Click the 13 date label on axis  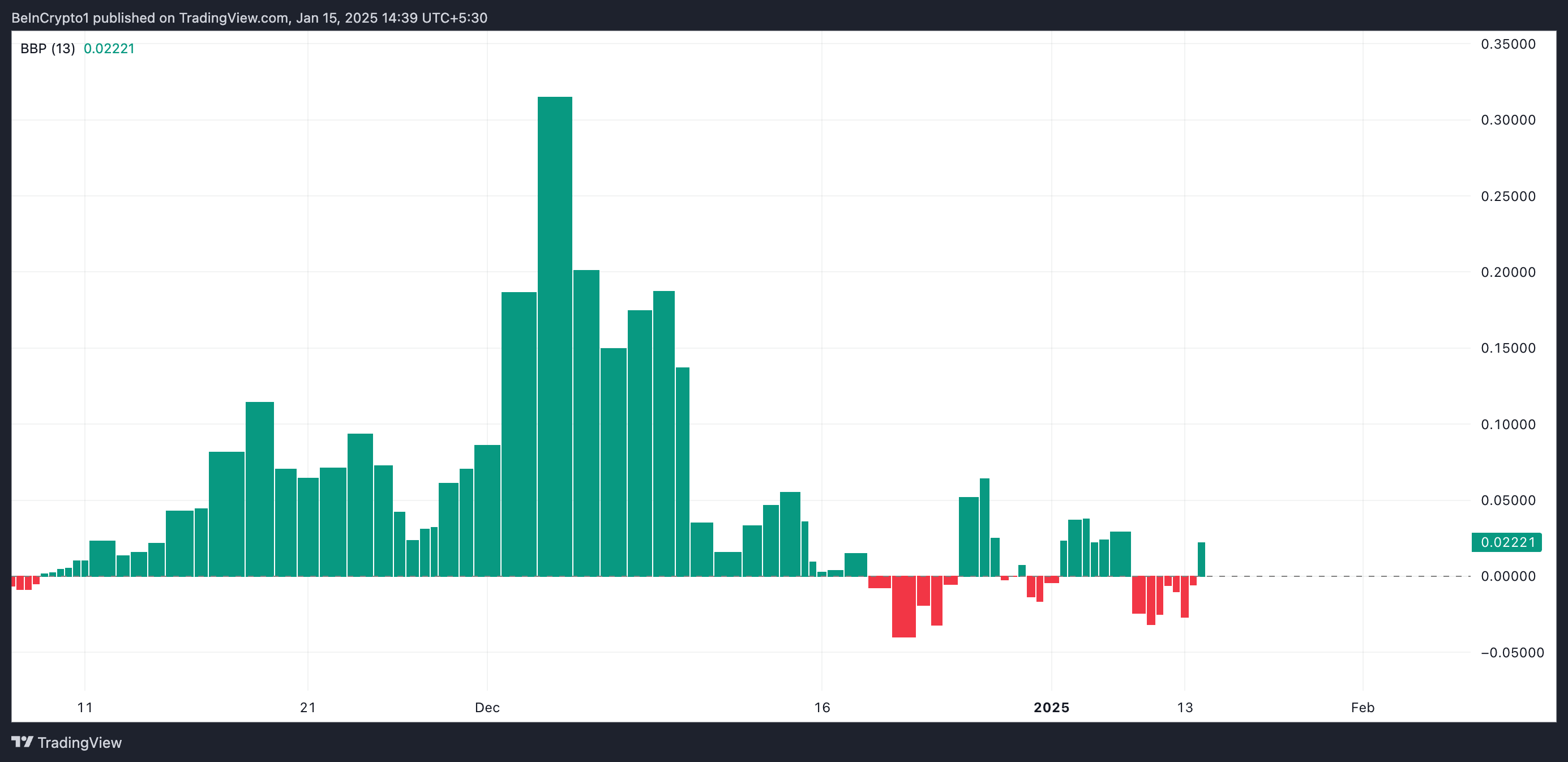coord(1185,707)
